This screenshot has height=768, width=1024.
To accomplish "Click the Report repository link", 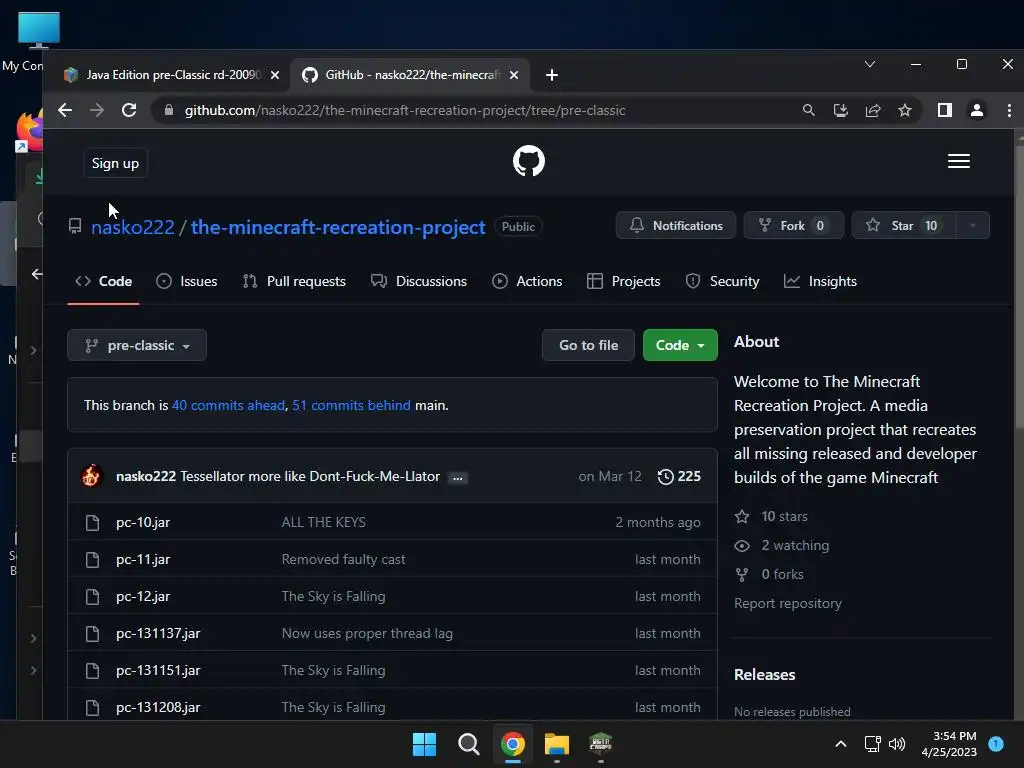I will click(x=788, y=603).
